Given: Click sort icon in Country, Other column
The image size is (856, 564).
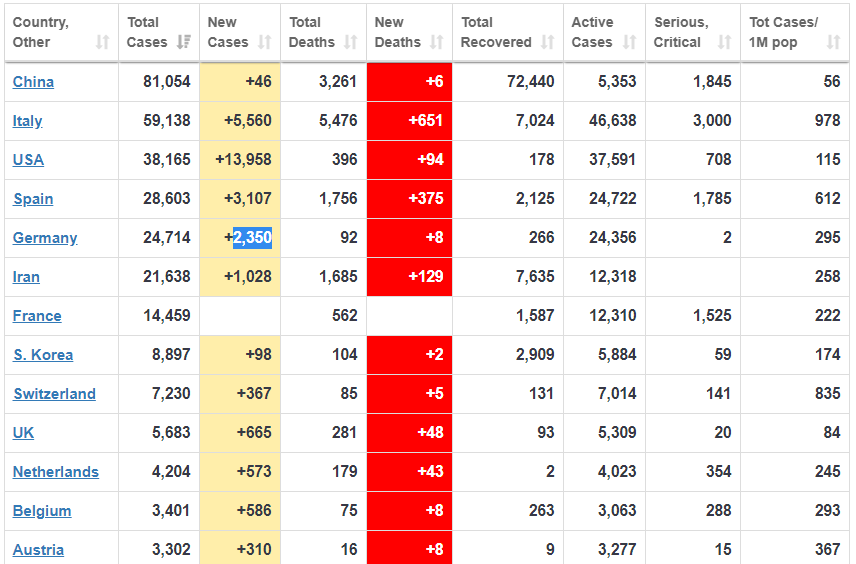Looking at the screenshot, I should (102, 42).
